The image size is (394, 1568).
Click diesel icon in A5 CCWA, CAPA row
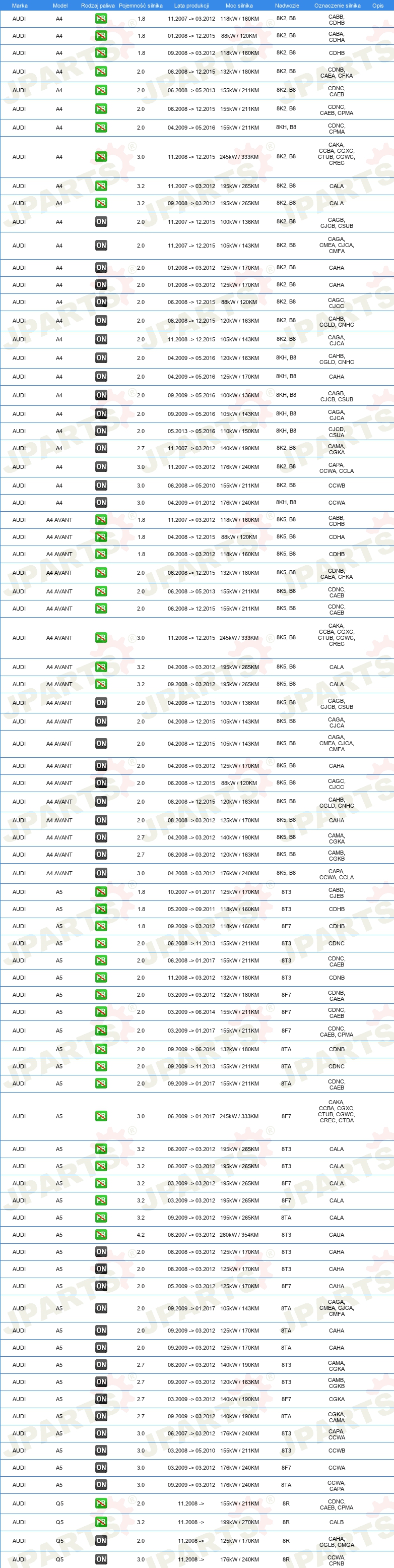(x=101, y=1484)
